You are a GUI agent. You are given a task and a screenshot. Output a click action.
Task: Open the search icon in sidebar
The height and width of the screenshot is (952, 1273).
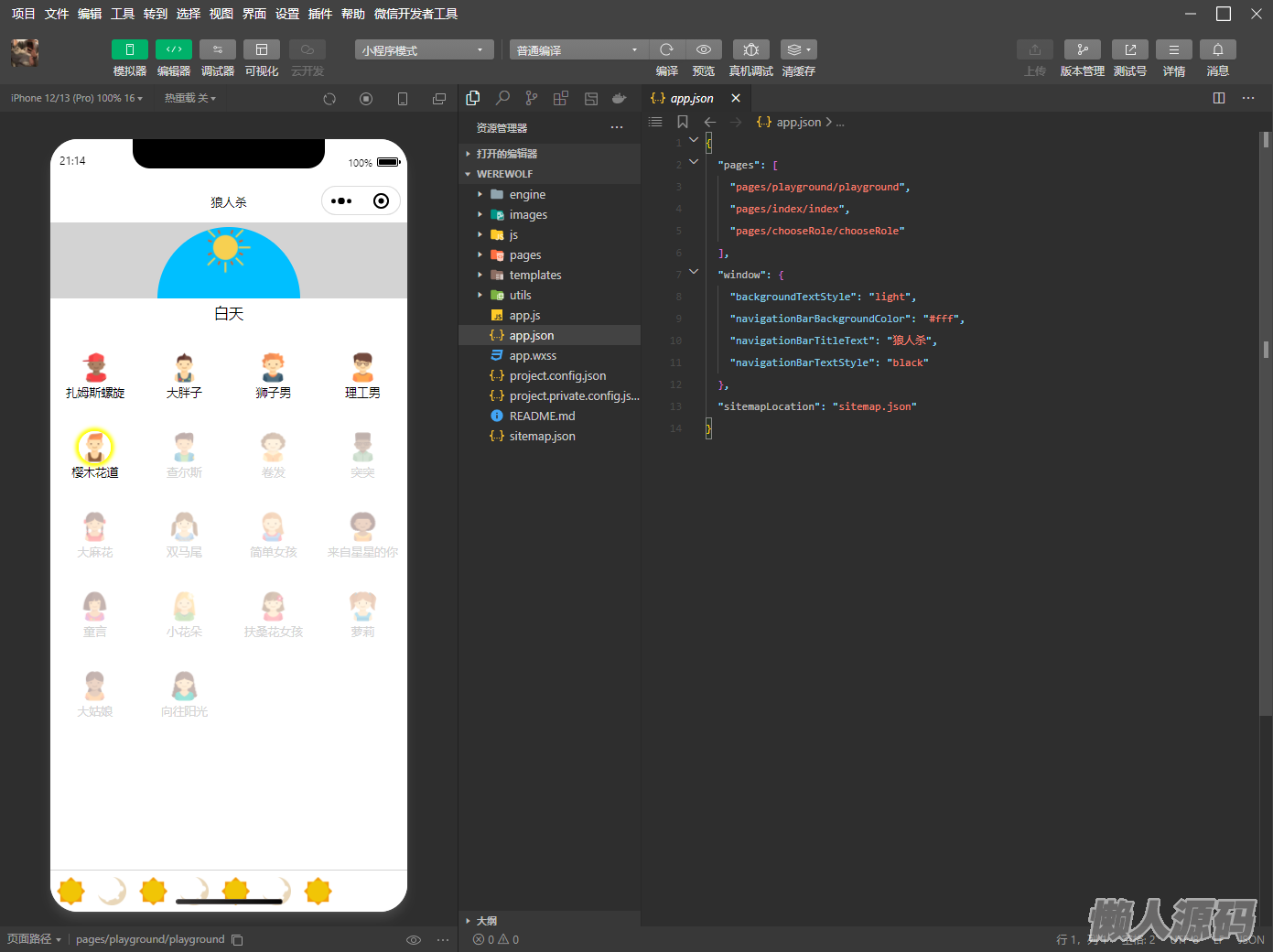click(x=502, y=98)
